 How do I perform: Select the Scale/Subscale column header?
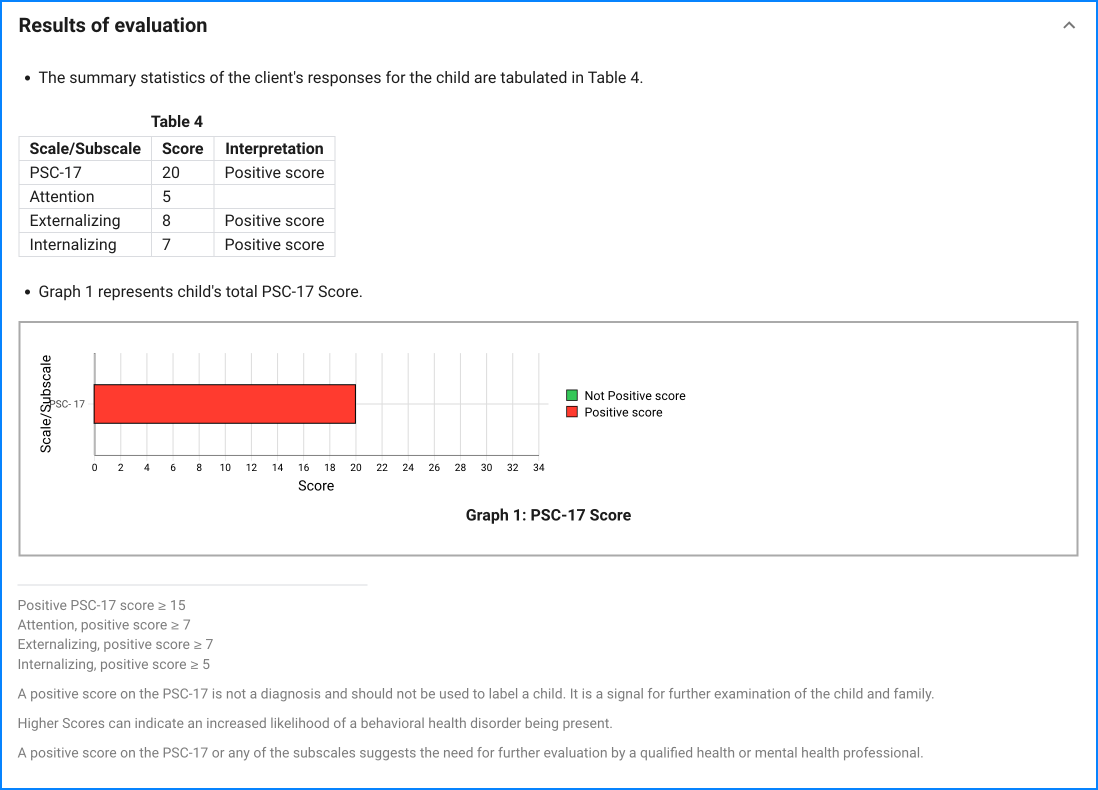pos(85,149)
